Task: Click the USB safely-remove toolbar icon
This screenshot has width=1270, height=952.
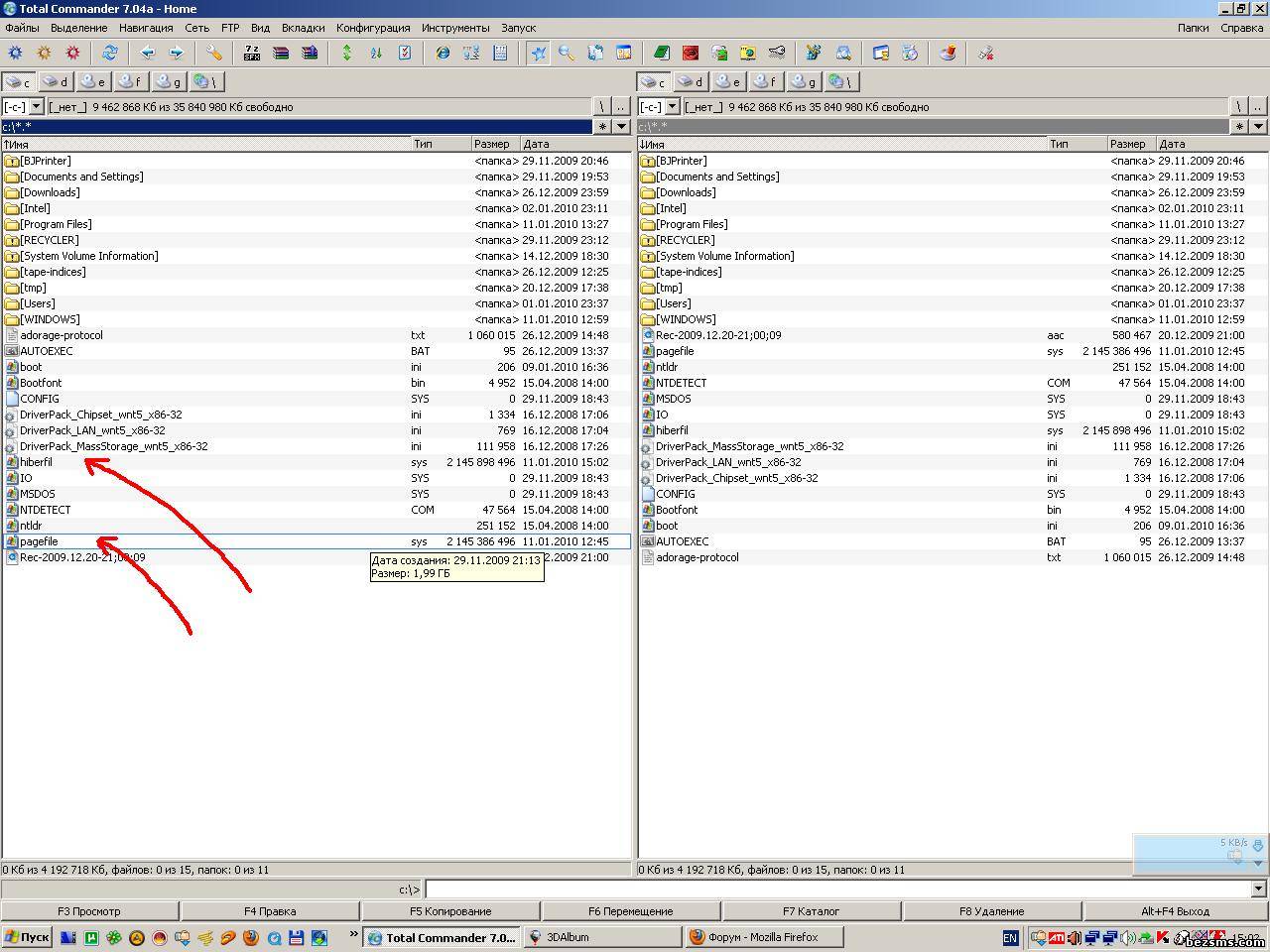Action: (x=986, y=53)
